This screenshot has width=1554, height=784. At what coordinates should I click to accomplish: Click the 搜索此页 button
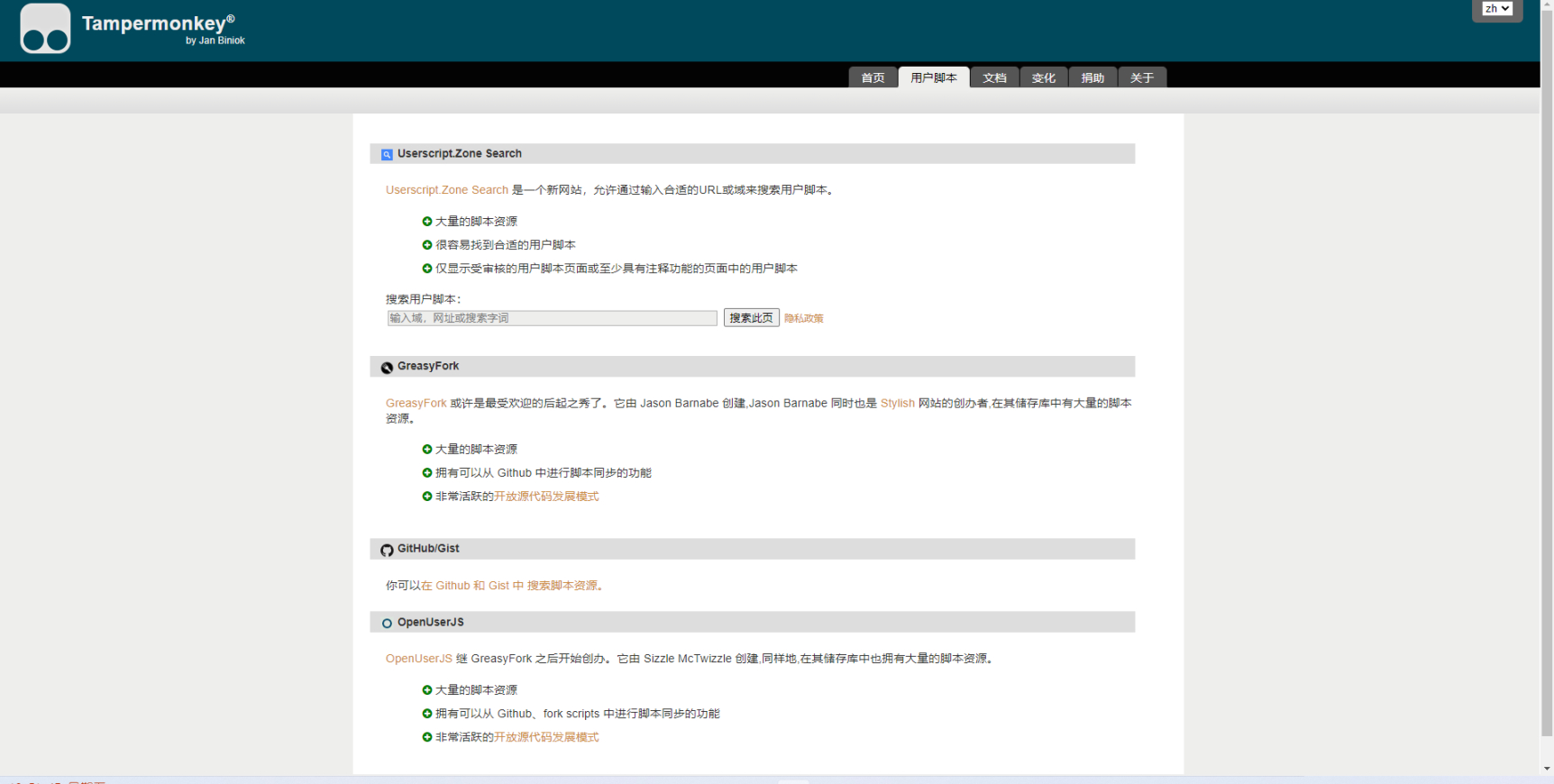point(751,318)
